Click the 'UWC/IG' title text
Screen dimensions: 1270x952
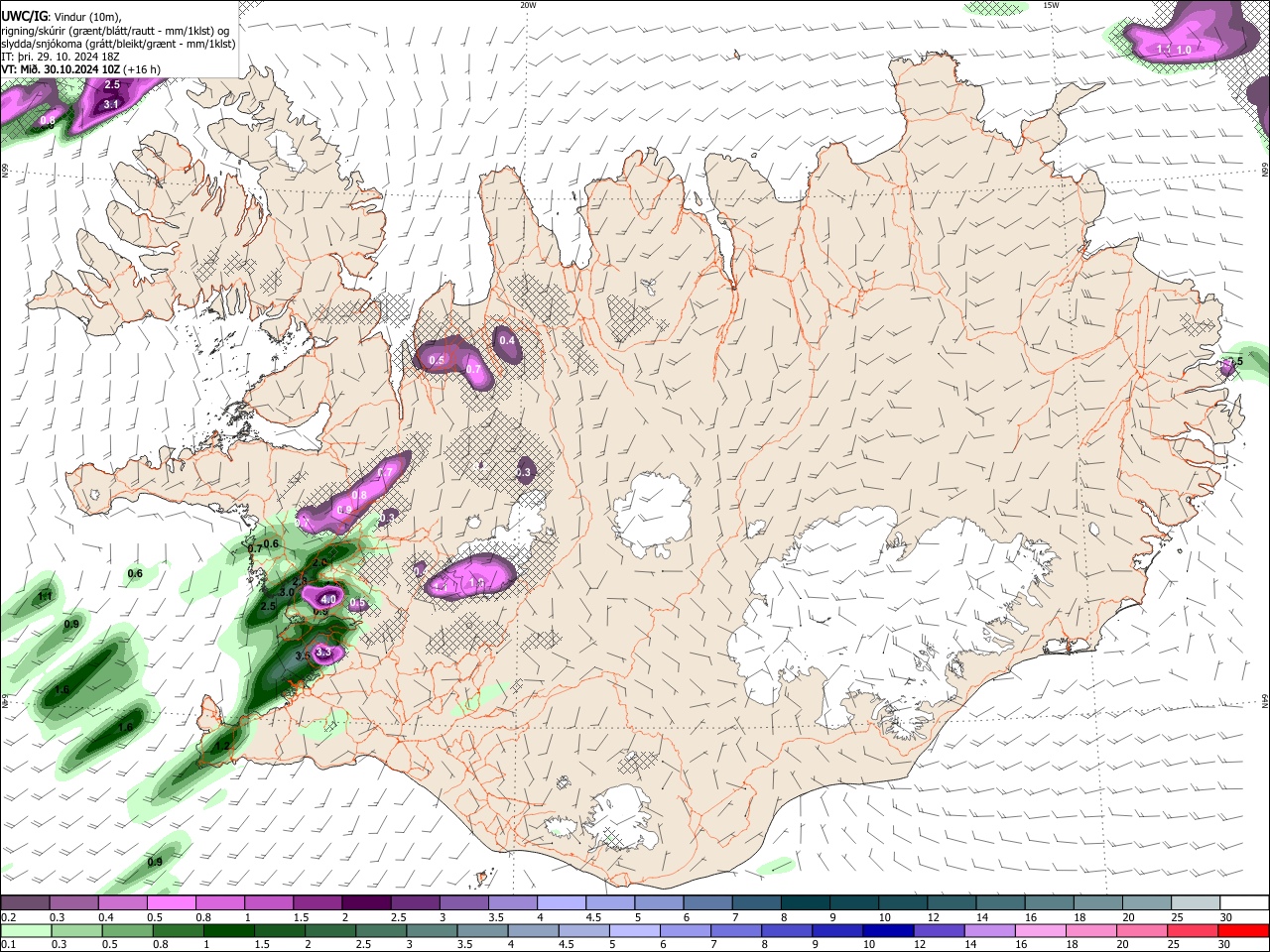[23, 17]
